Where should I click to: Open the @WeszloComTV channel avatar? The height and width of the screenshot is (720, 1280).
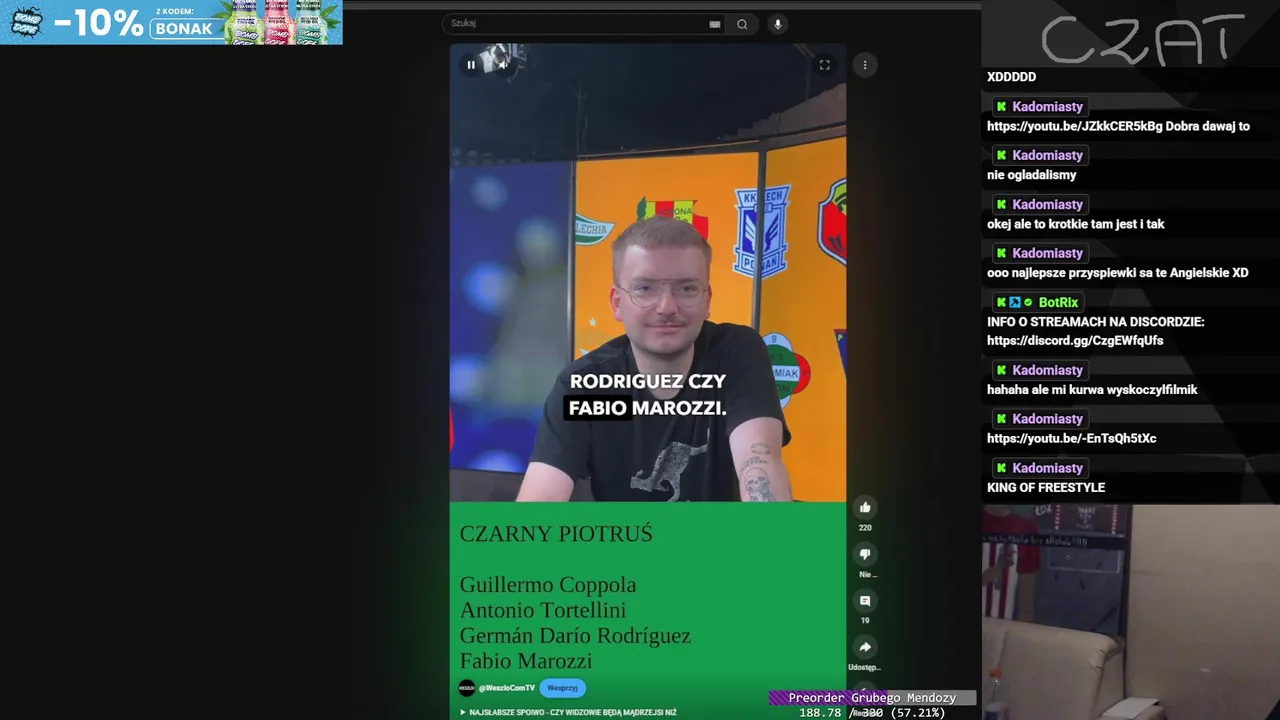click(467, 688)
